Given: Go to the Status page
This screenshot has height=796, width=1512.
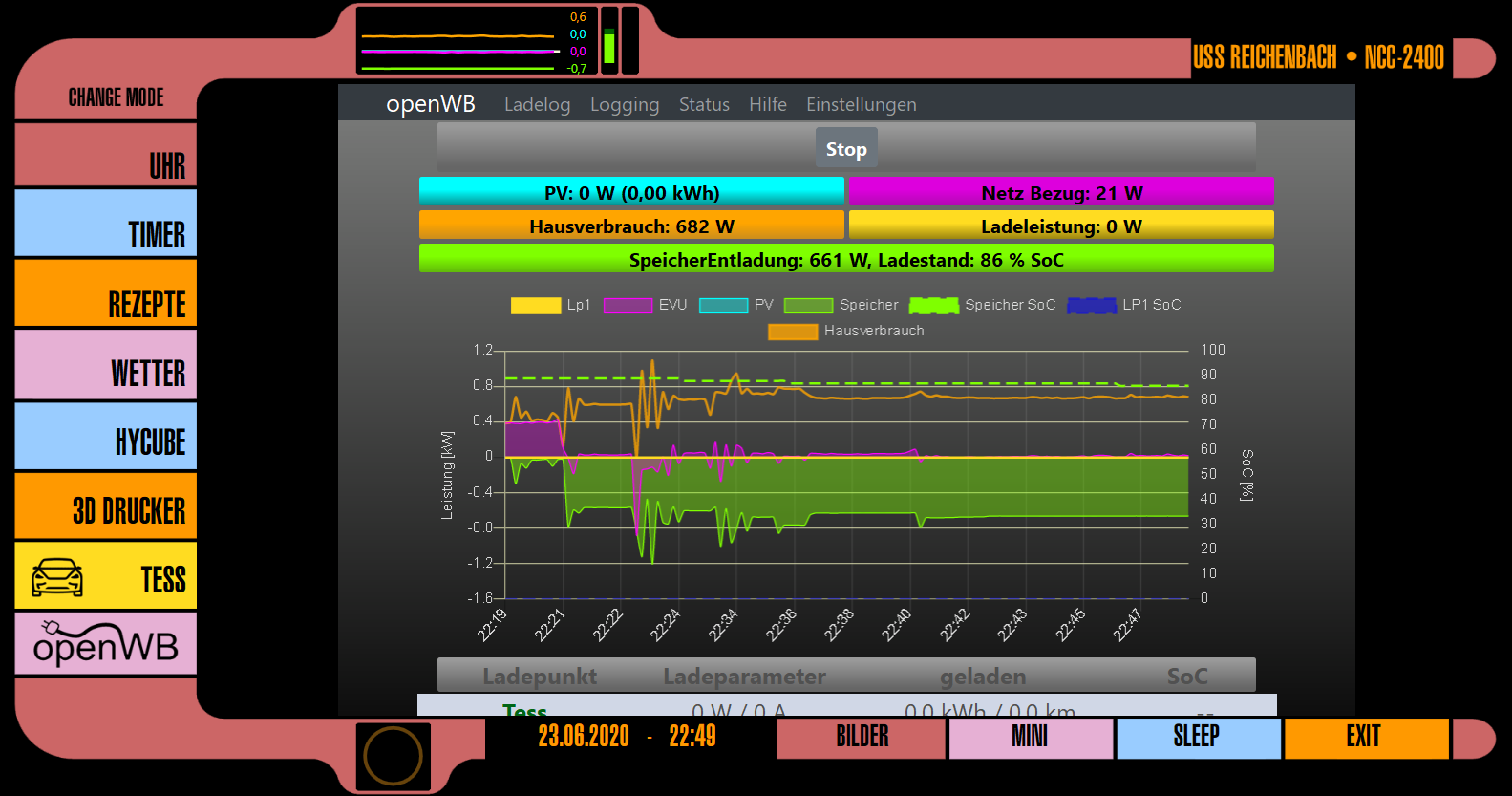Looking at the screenshot, I should pos(704,104).
